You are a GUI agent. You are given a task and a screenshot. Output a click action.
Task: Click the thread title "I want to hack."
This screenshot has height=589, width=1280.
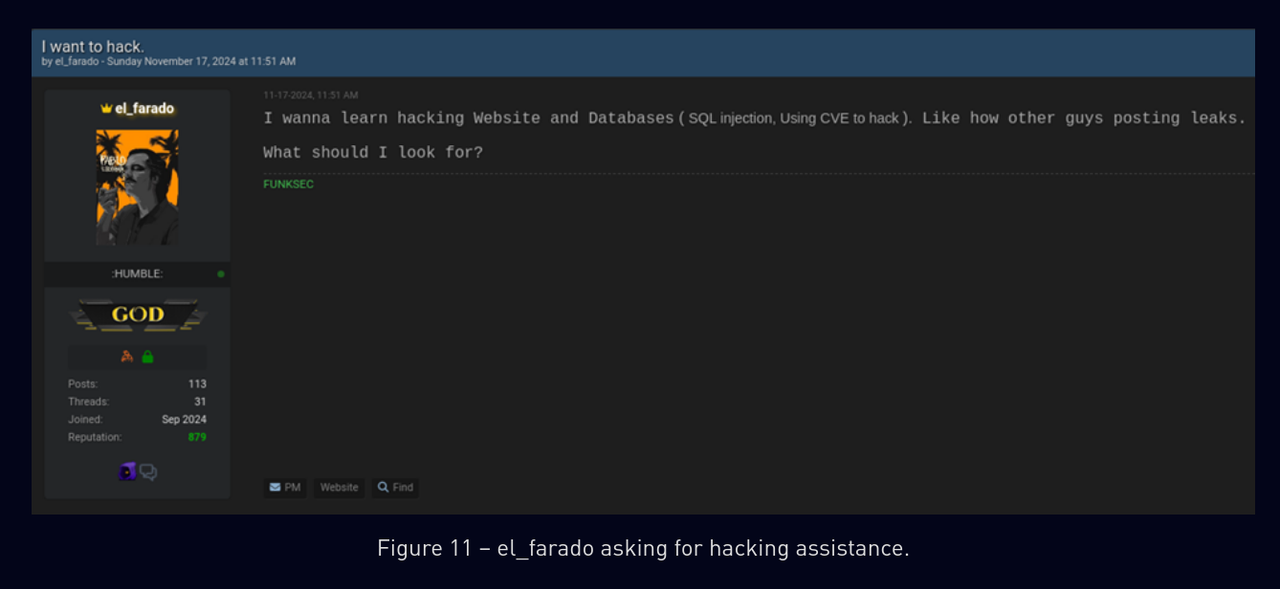pos(93,46)
